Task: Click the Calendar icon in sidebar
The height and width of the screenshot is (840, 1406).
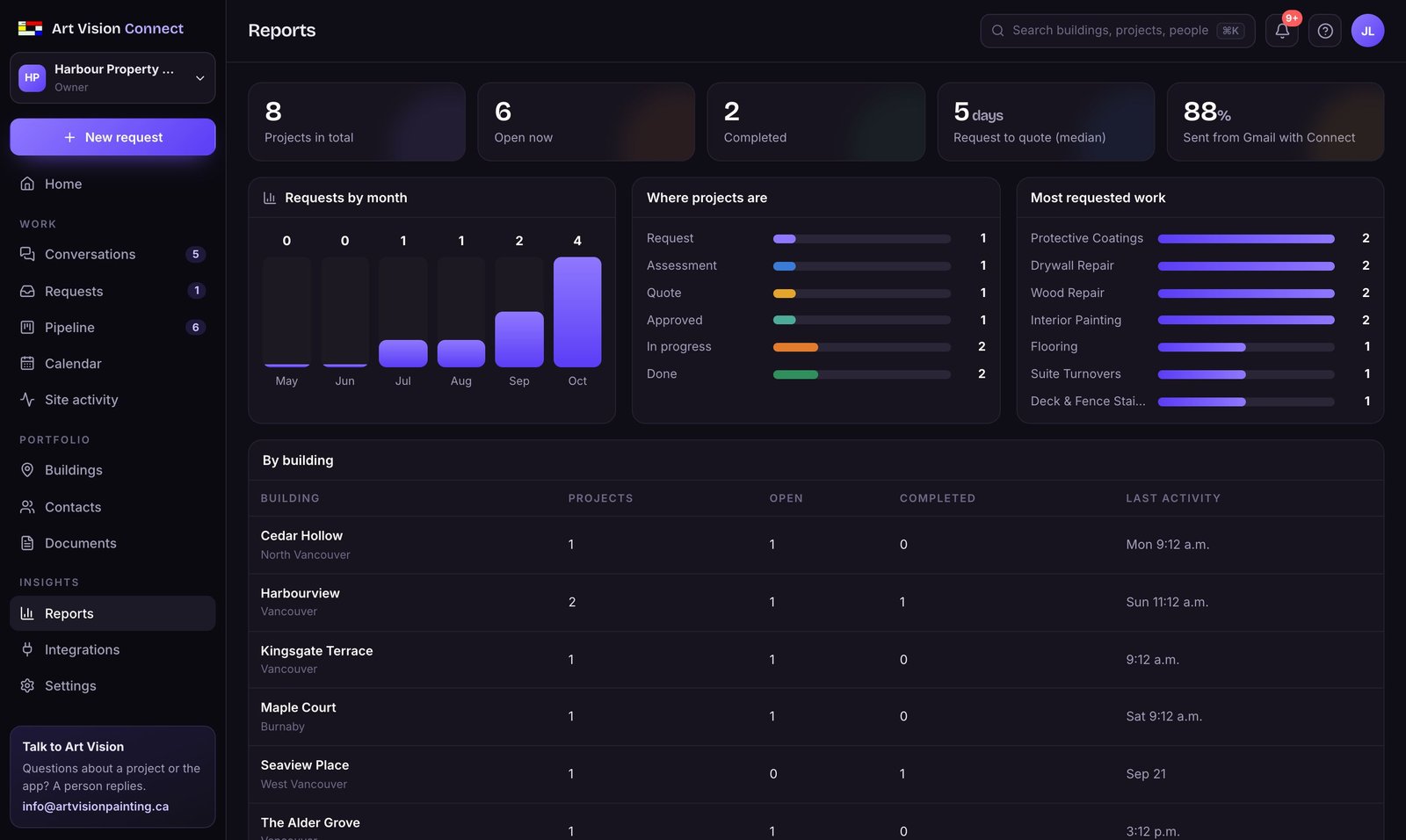Action: coord(27,363)
